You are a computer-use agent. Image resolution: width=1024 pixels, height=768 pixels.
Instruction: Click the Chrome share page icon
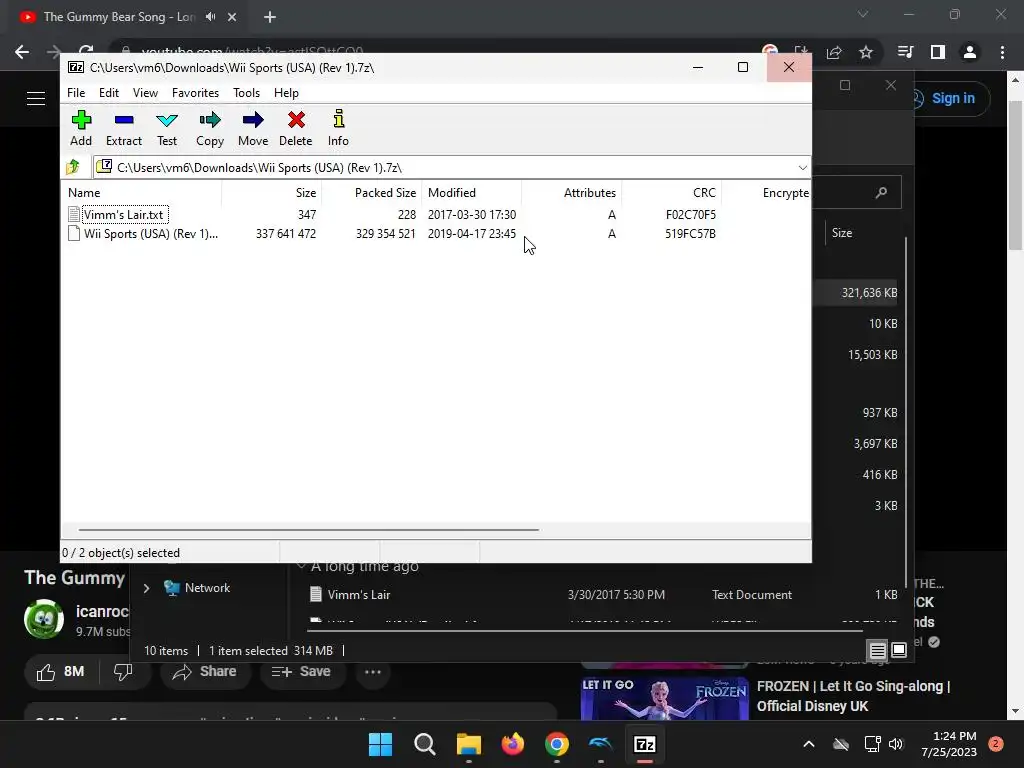pos(834,52)
